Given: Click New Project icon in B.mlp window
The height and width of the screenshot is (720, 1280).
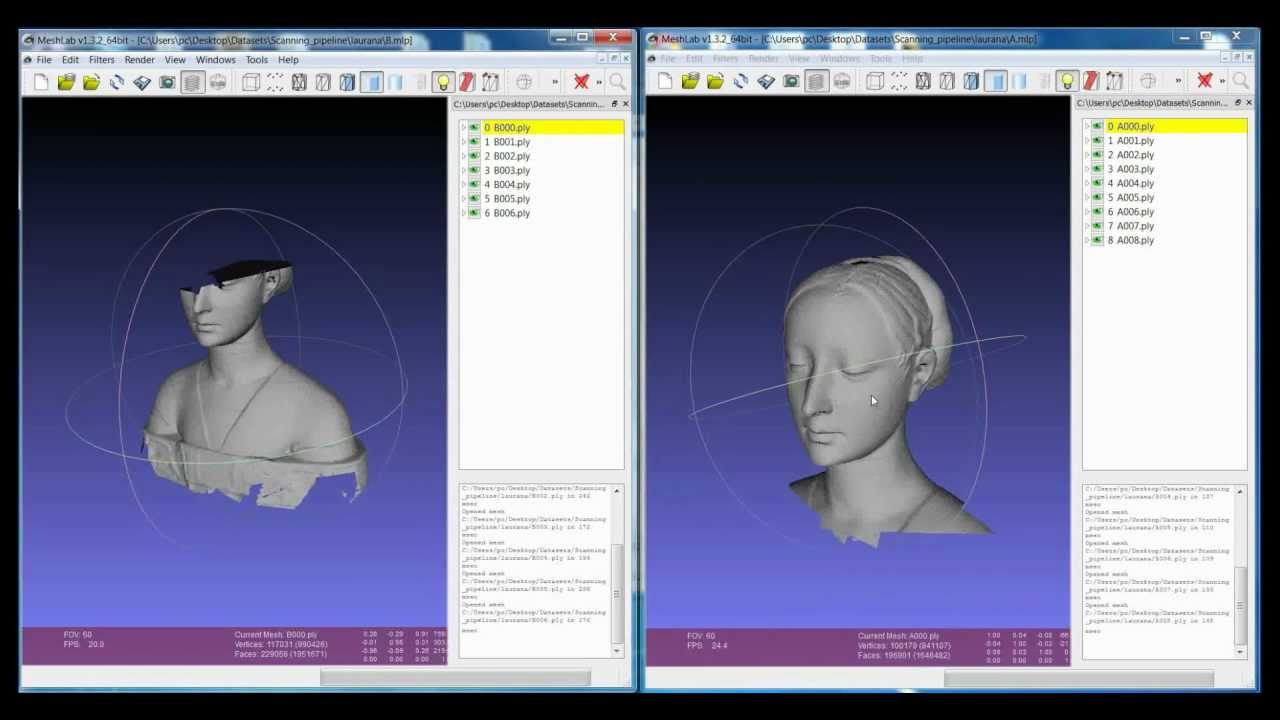Looking at the screenshot, I should click(x=41, y=82).
